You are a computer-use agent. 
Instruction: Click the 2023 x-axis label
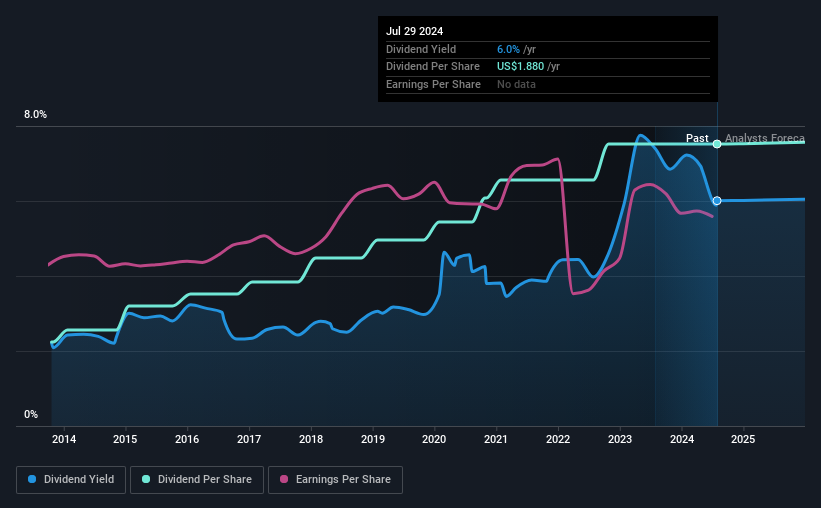click(x=620, y=439)
